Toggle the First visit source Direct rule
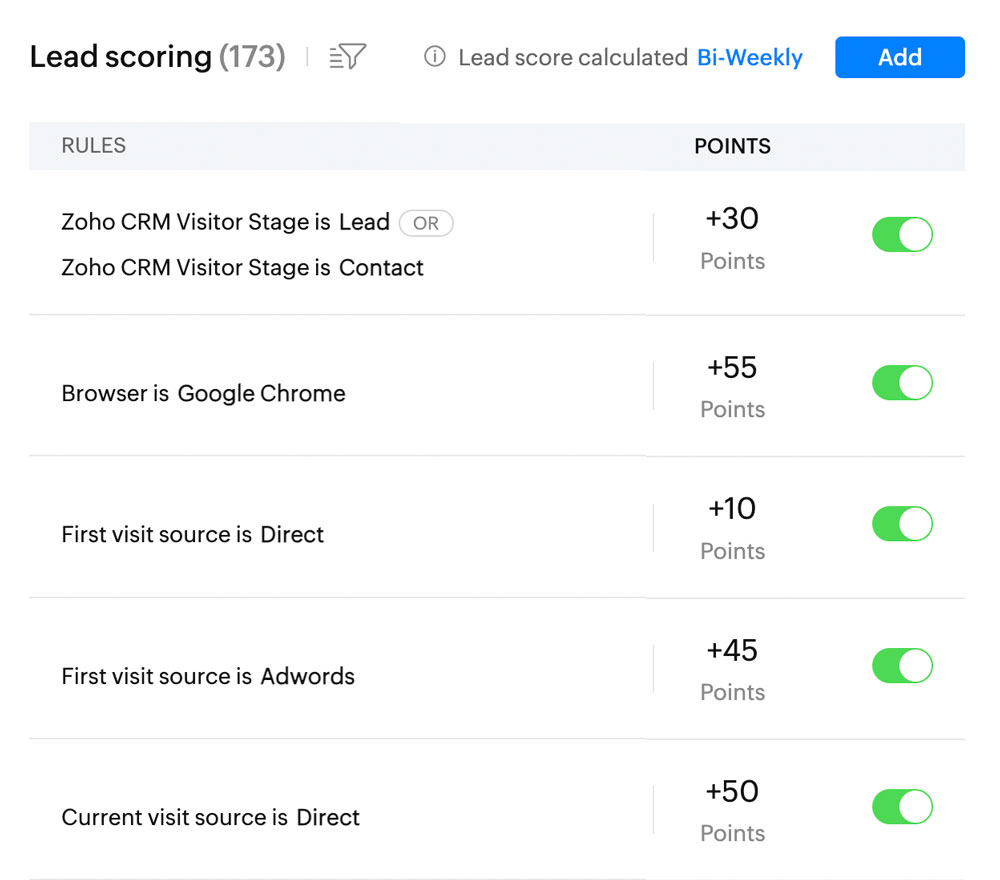1000x880 pixels. [902, 524]
